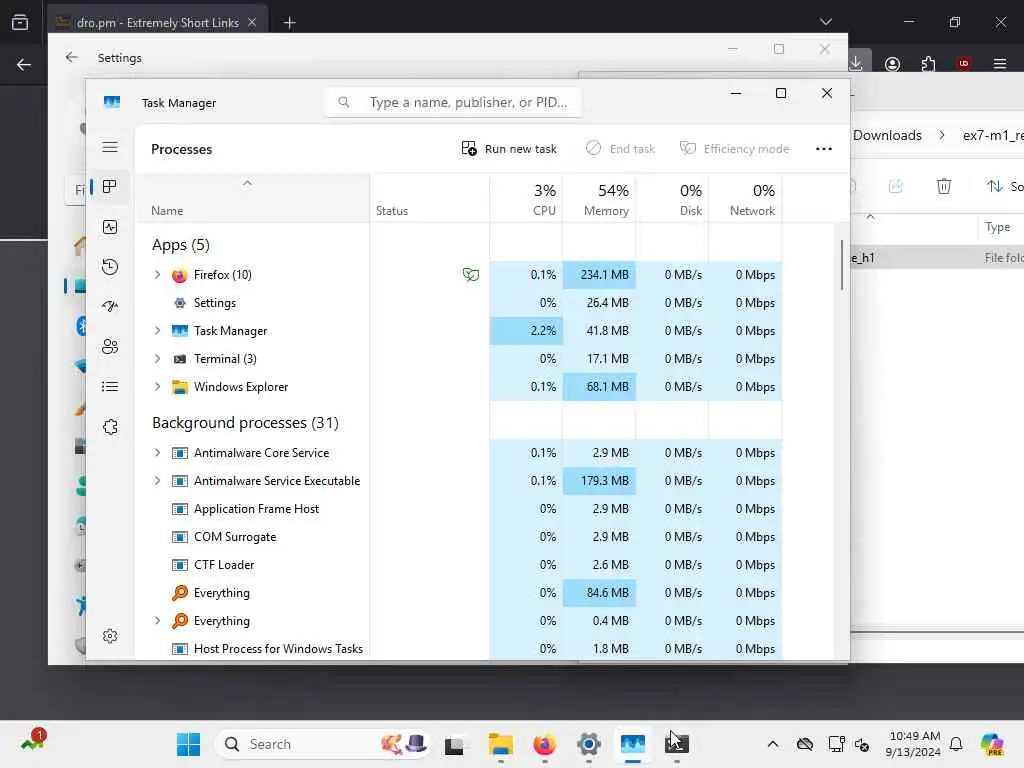The height and width of the screenshot is (768, 1024).
Task: Open the more options ellipsis menu
Action: [824, 149]
